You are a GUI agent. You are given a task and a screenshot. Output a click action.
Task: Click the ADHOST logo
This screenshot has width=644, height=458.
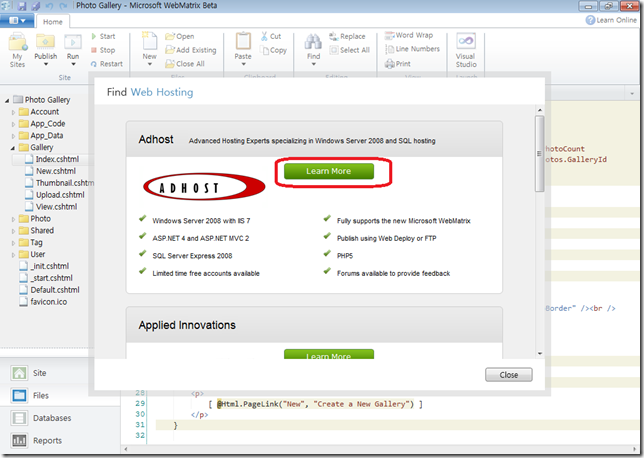click(204, 186)
